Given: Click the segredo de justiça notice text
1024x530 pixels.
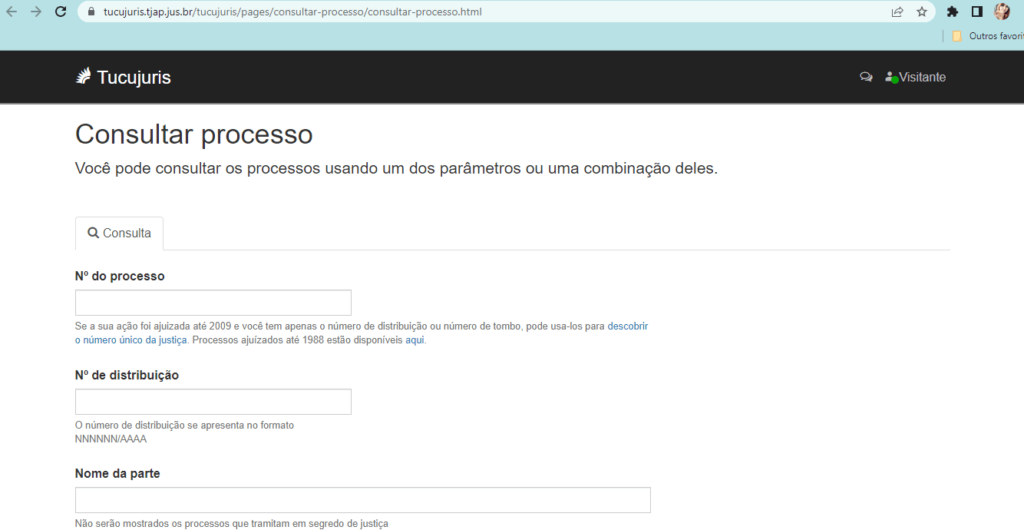Looking at the screenshot, I should (231, 523).
